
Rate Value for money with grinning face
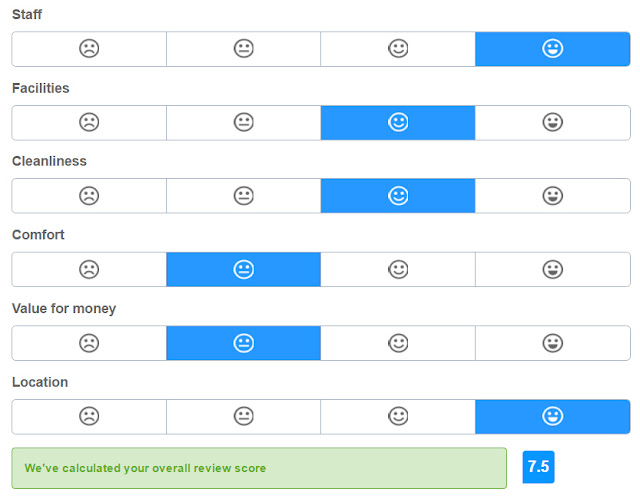[x=553, y=343]
